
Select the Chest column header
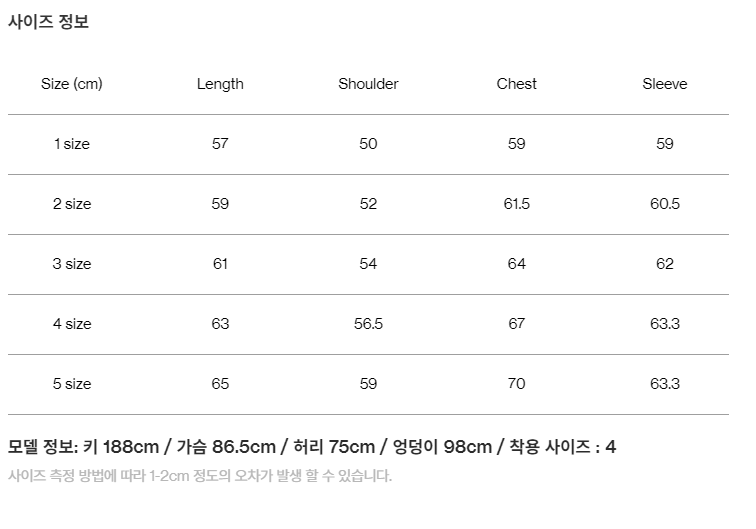[517, 84]
